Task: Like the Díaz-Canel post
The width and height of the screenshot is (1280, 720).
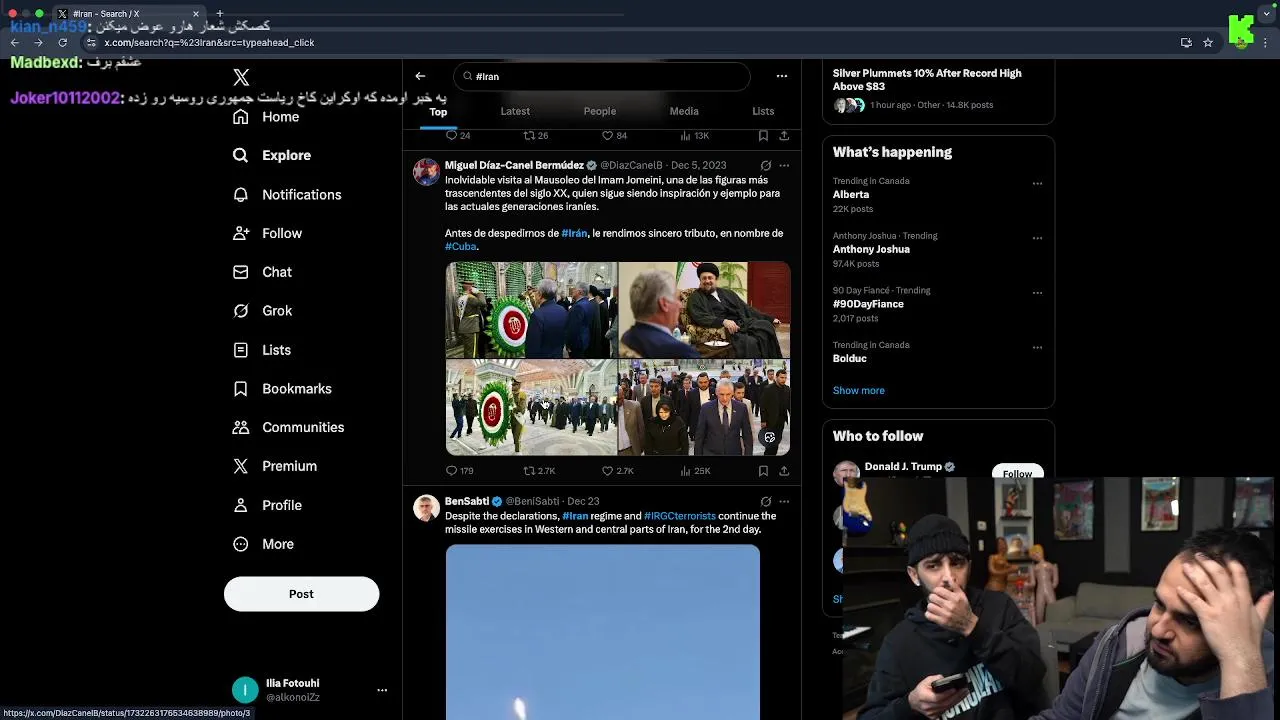Action: point(617,471)
